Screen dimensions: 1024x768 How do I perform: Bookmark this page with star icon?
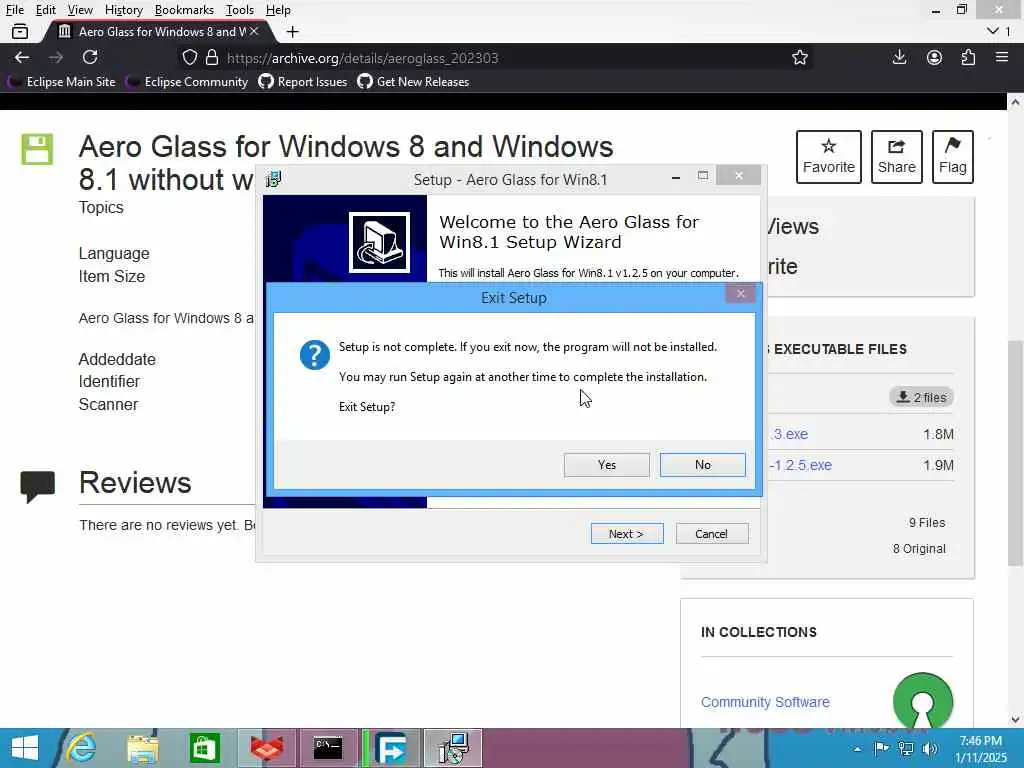point(799,58)
